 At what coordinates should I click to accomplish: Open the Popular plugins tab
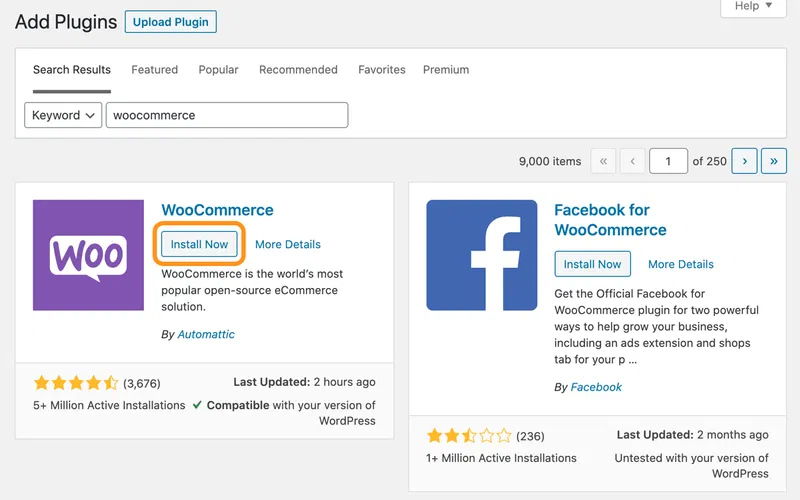tap(218, 70)
